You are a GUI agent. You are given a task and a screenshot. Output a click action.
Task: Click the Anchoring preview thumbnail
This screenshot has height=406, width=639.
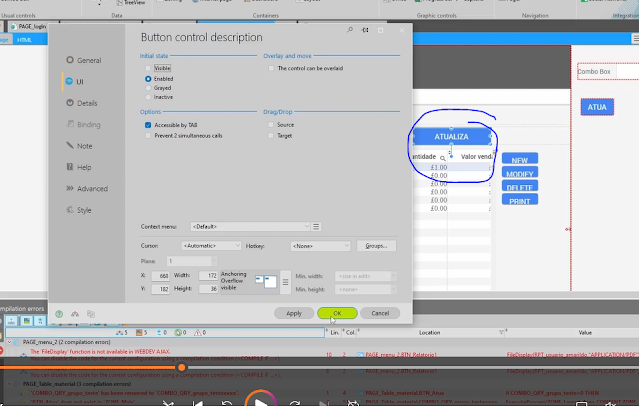pyautogui.click(x=266, y=281)
